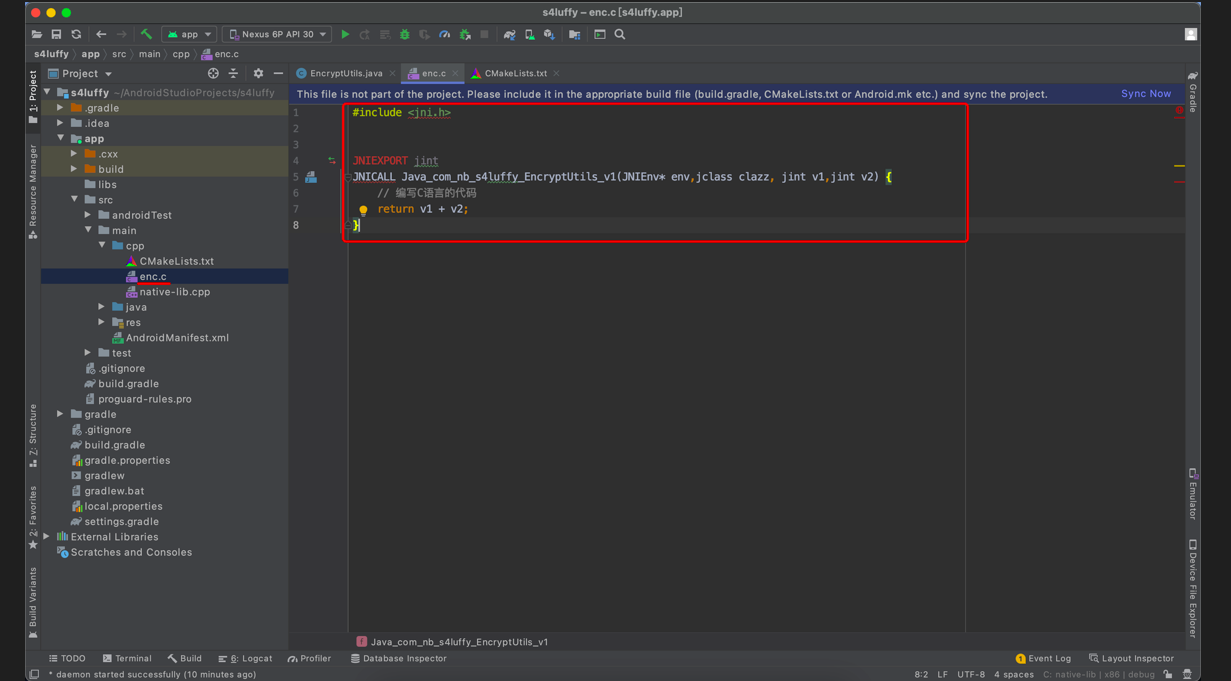This screenshot has height=681, width=1231.
Task: Open the Event Log
Action: [1043, 658]
